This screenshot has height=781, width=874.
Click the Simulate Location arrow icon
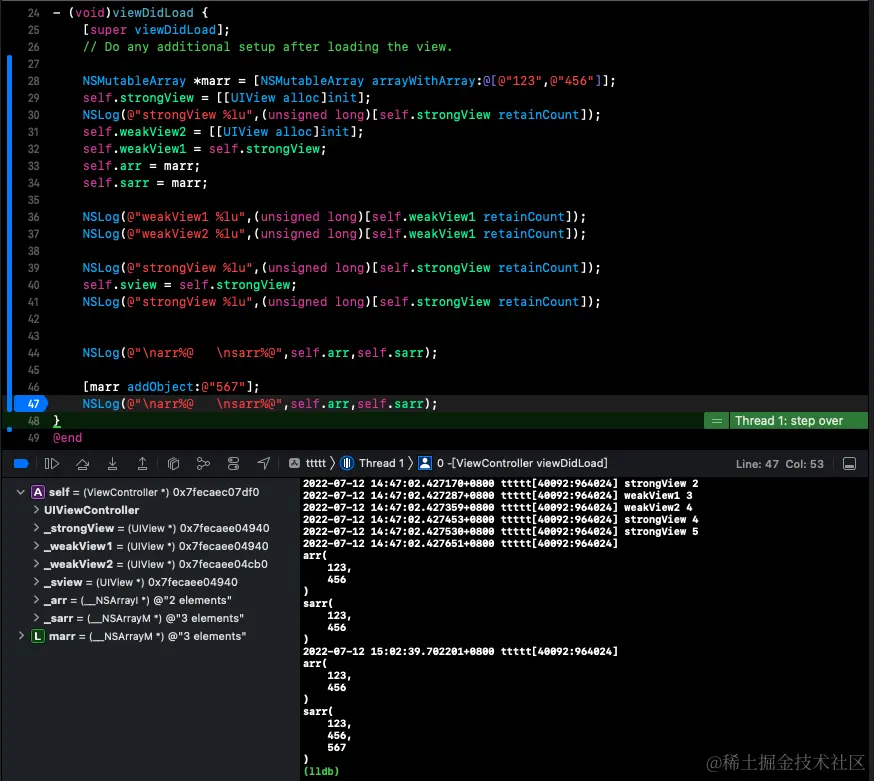264,463
